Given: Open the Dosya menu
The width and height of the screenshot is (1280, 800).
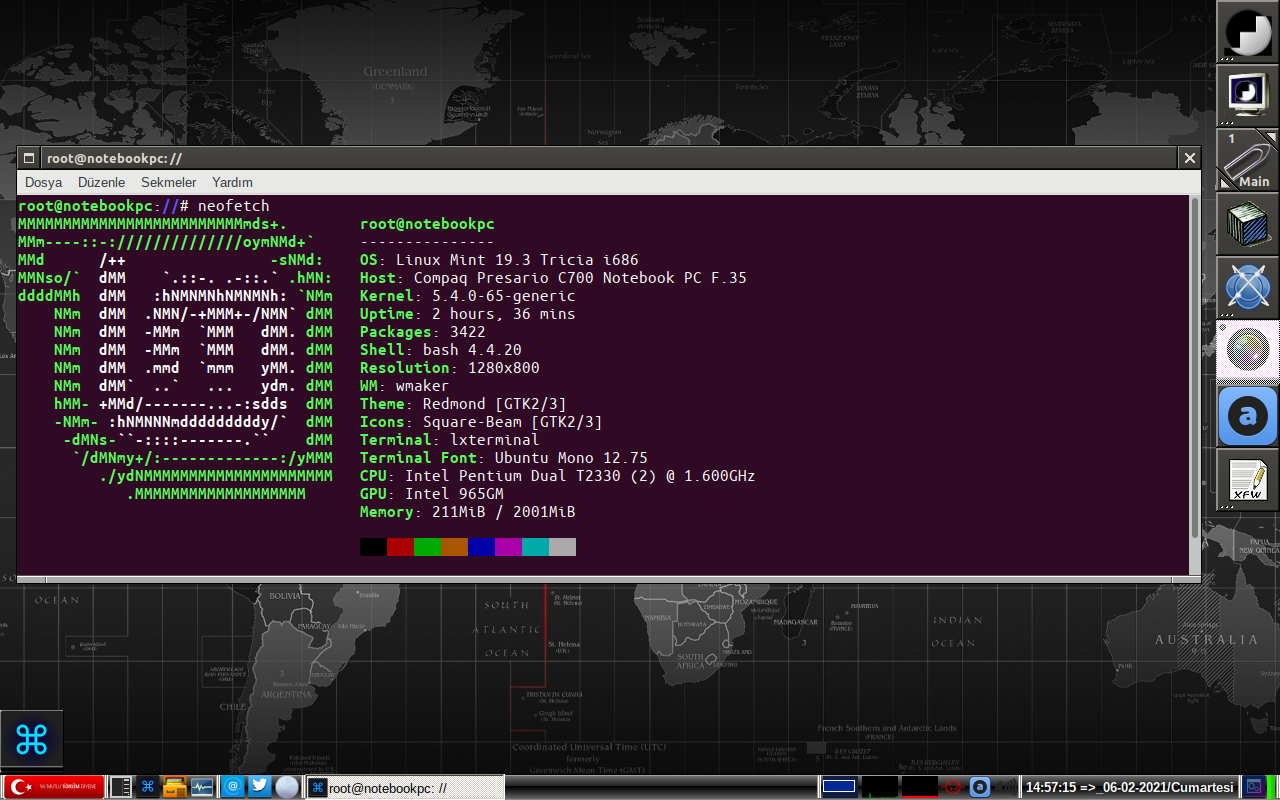Looking at the screenshot, I should (x=44, y=182).
